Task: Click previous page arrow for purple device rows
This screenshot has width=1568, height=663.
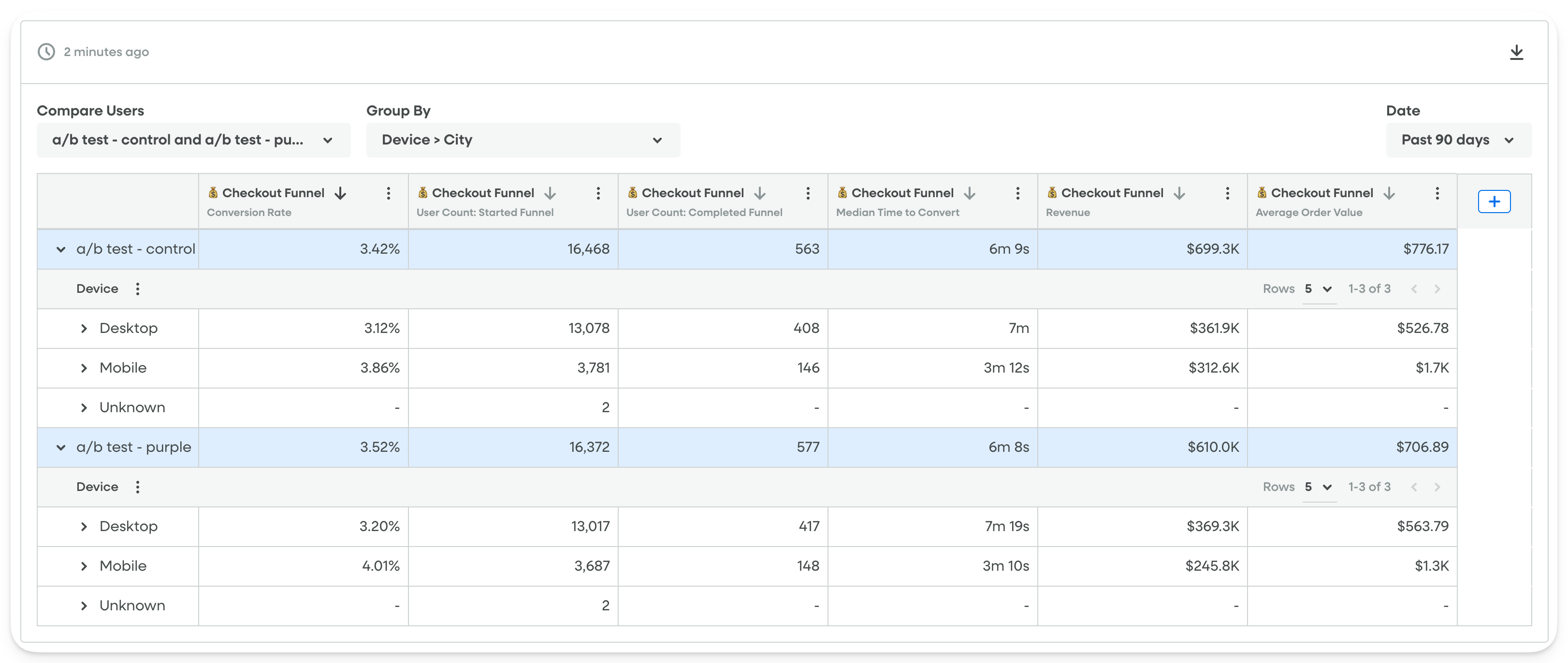Action: (x=1414, y=487)
